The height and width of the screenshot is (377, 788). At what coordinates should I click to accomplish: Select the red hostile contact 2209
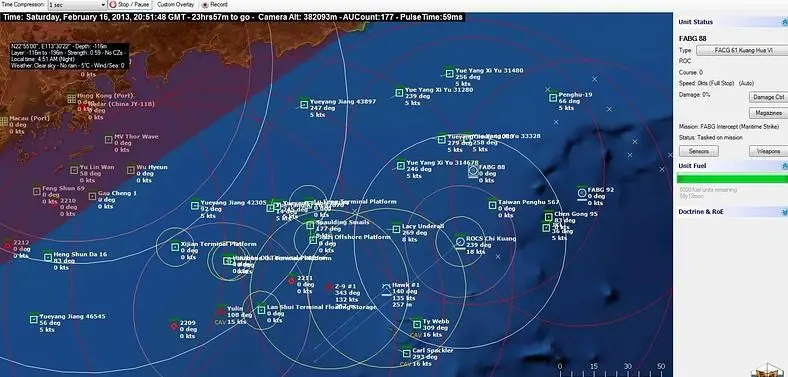click(174, 326)
